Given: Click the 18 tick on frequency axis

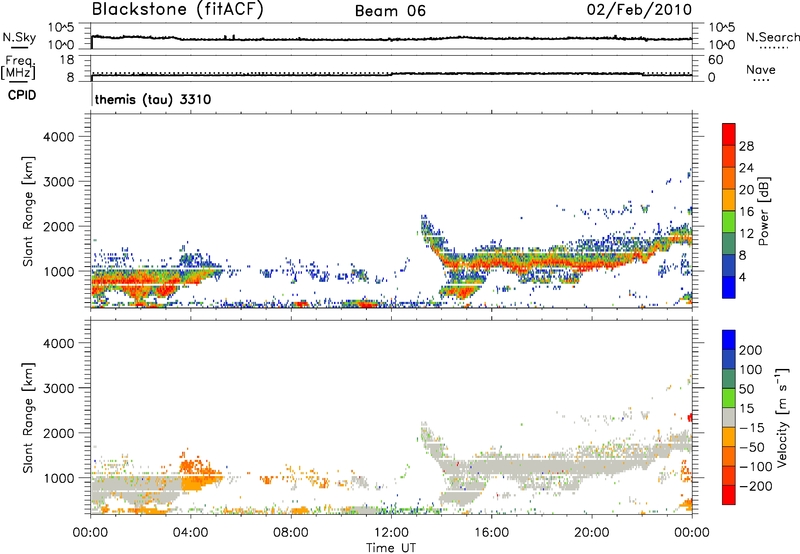Looking at the screenshot, I should 67,60.
